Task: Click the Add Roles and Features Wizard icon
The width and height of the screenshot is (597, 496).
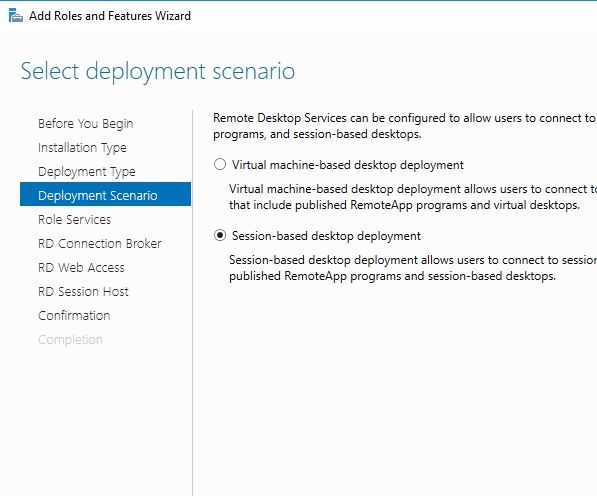Action: click(16, 16)
